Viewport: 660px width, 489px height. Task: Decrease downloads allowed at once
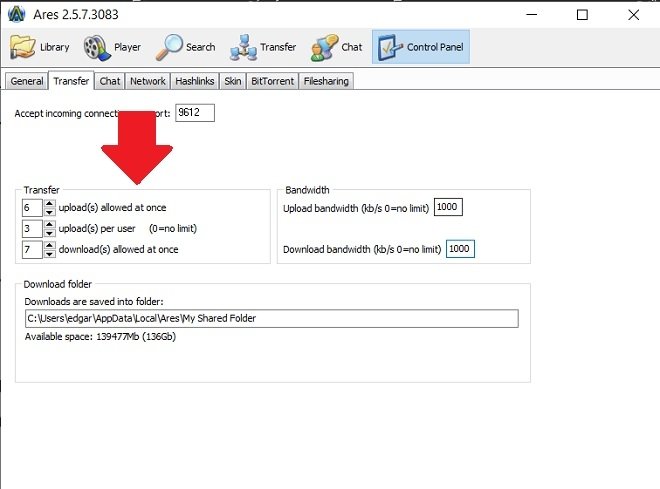50,254
